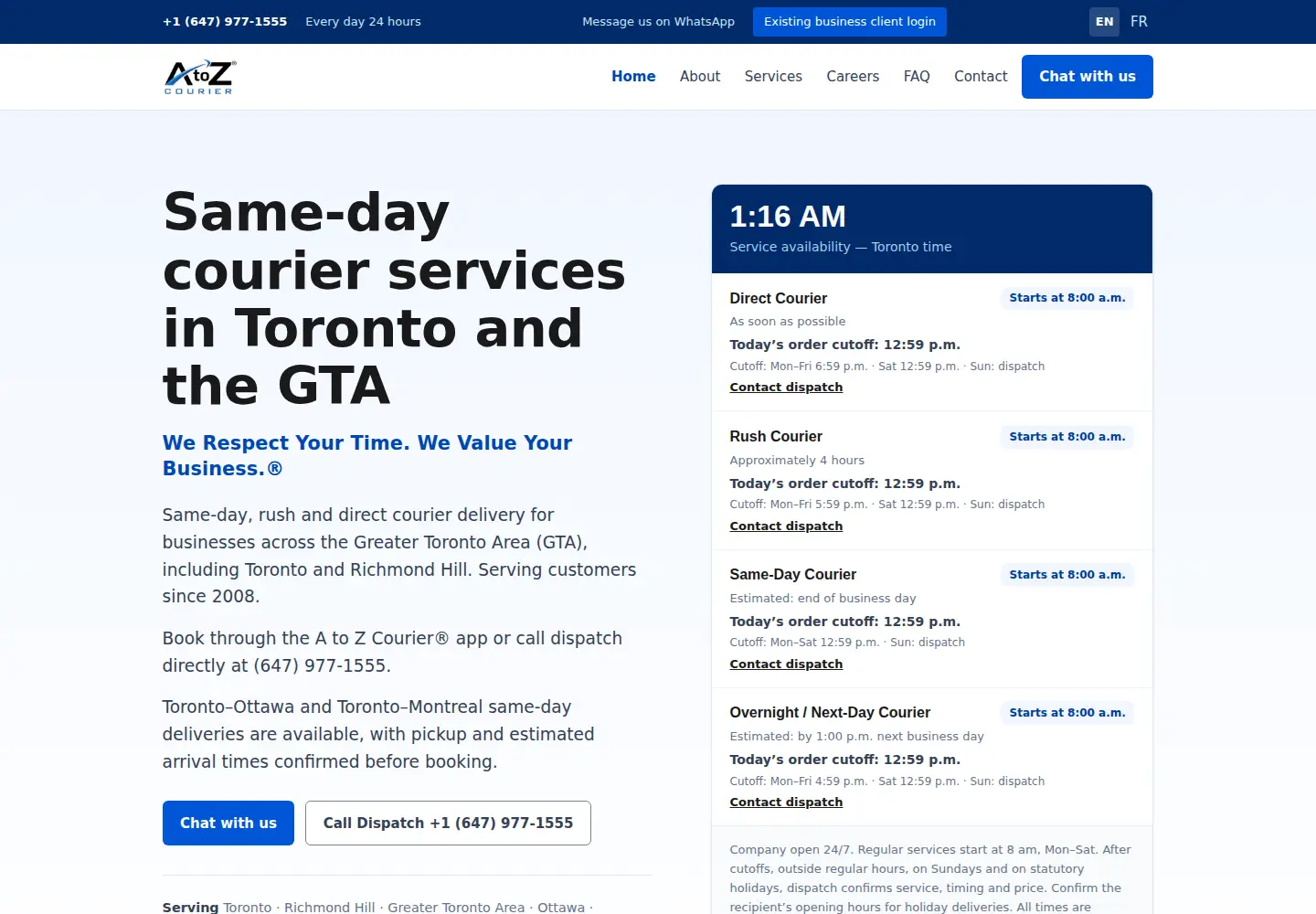The width and height of the screenshot is (1316, 914).
Task: Message us on WhatsApp link
Action: pos(658,22)
